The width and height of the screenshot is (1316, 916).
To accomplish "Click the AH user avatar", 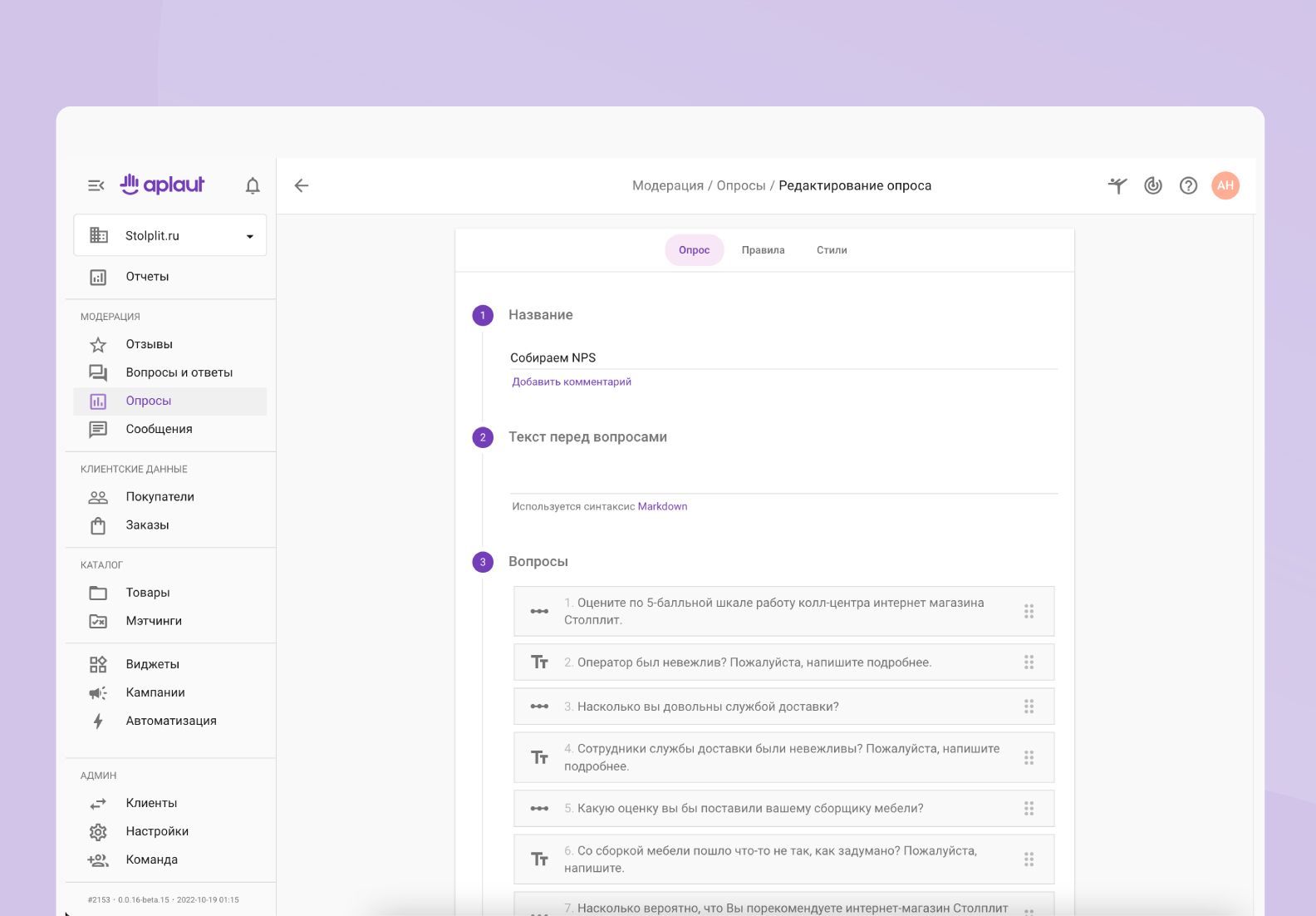I will click(1225, 185).
